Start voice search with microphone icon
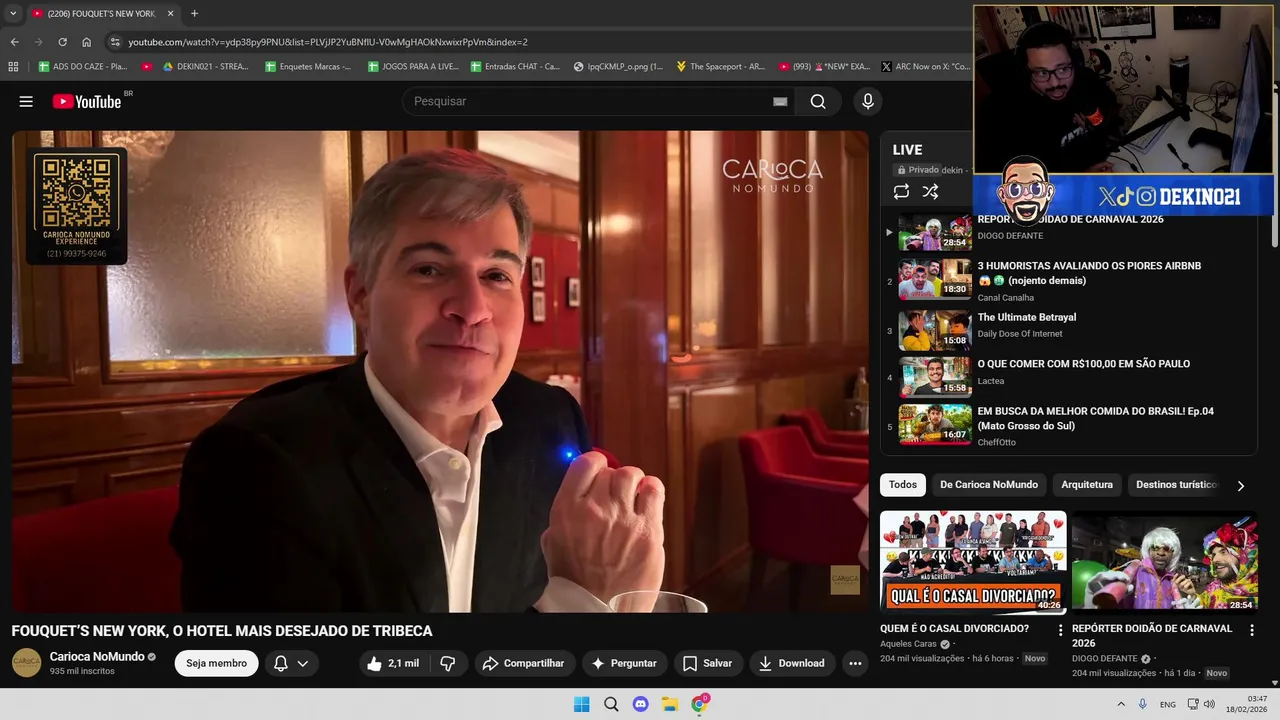The image size is (1280, 720). coord(868,101)
